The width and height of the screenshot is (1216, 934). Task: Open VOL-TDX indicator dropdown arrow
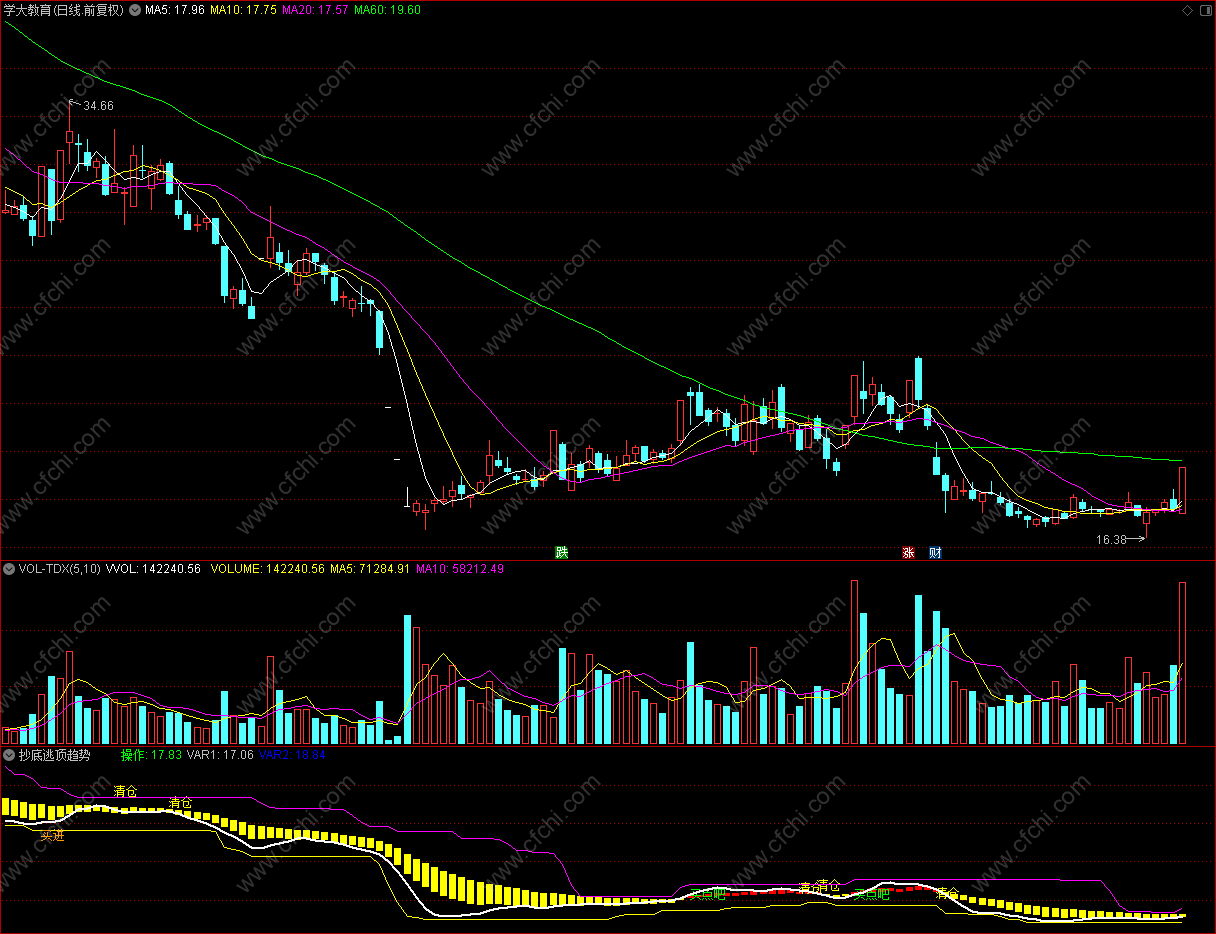pos(9,568)
